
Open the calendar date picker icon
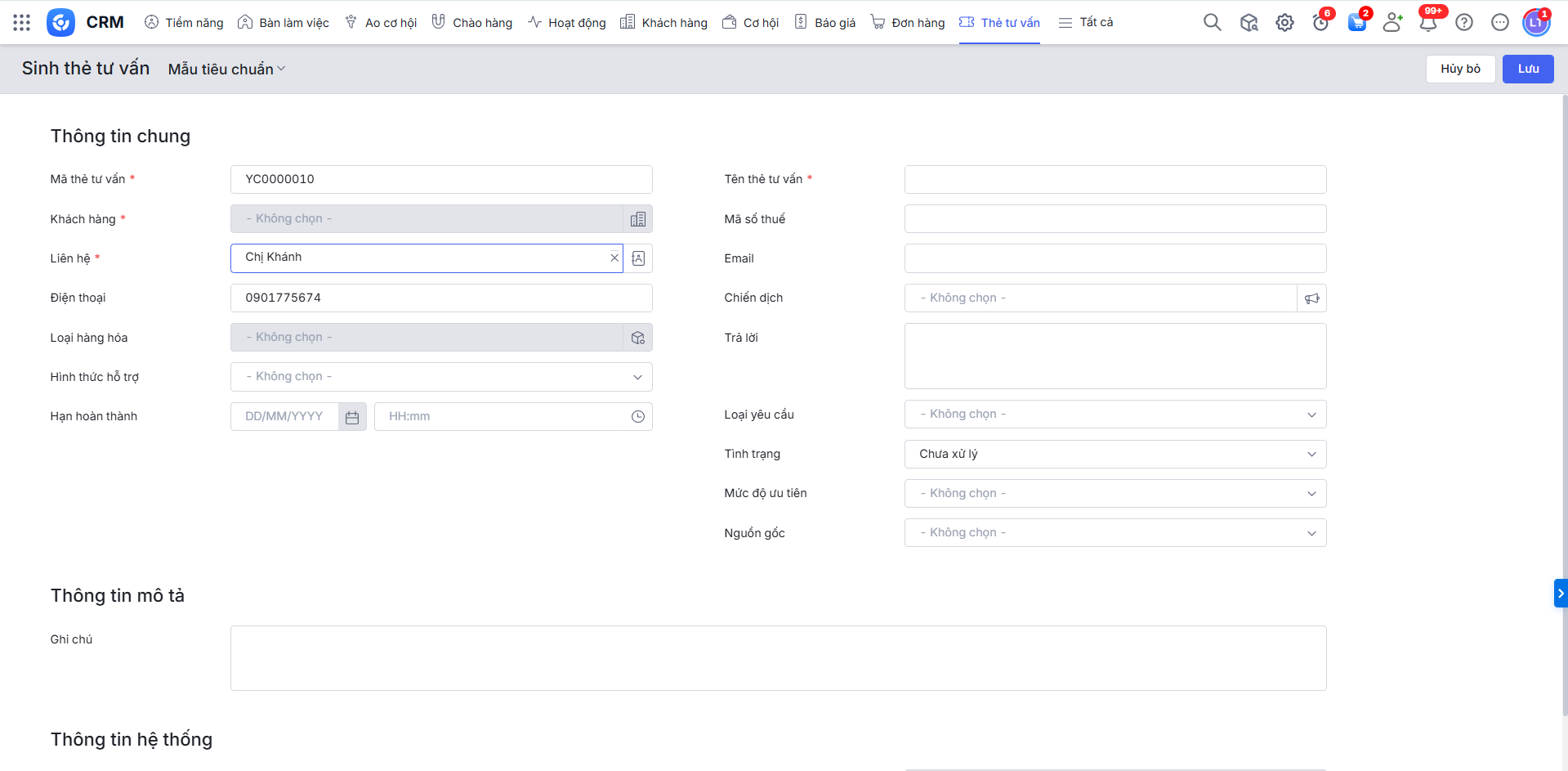(x=352, y=417)
